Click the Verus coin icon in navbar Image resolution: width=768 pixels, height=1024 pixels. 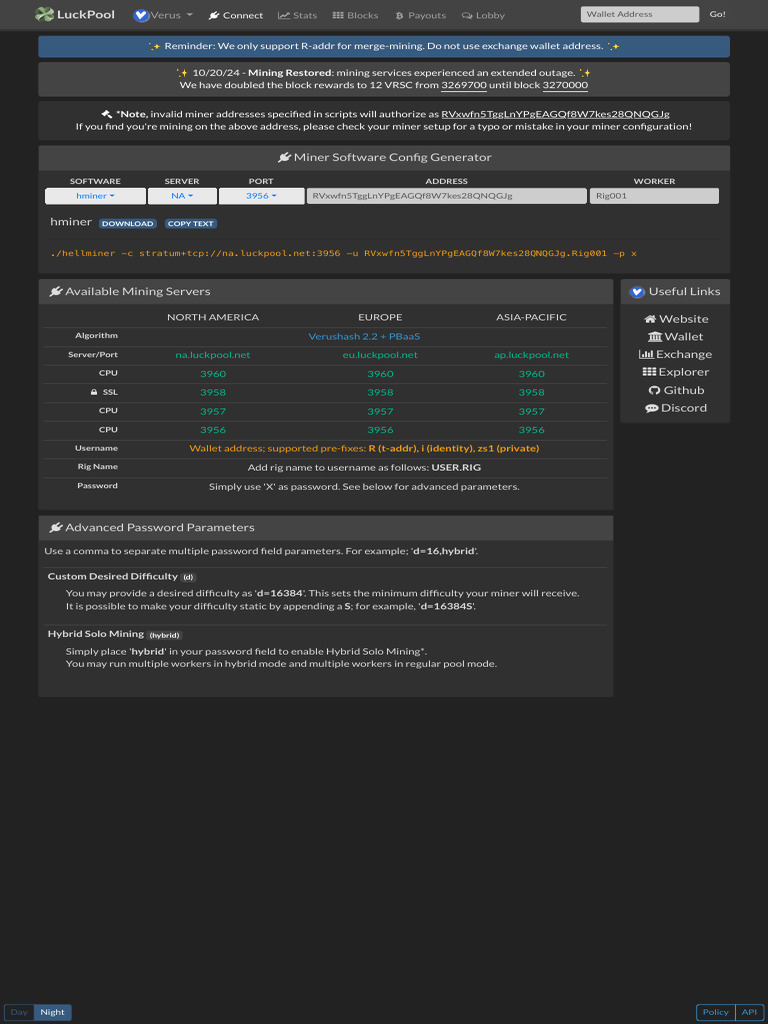pyautogui.click(x=141, y=15)
